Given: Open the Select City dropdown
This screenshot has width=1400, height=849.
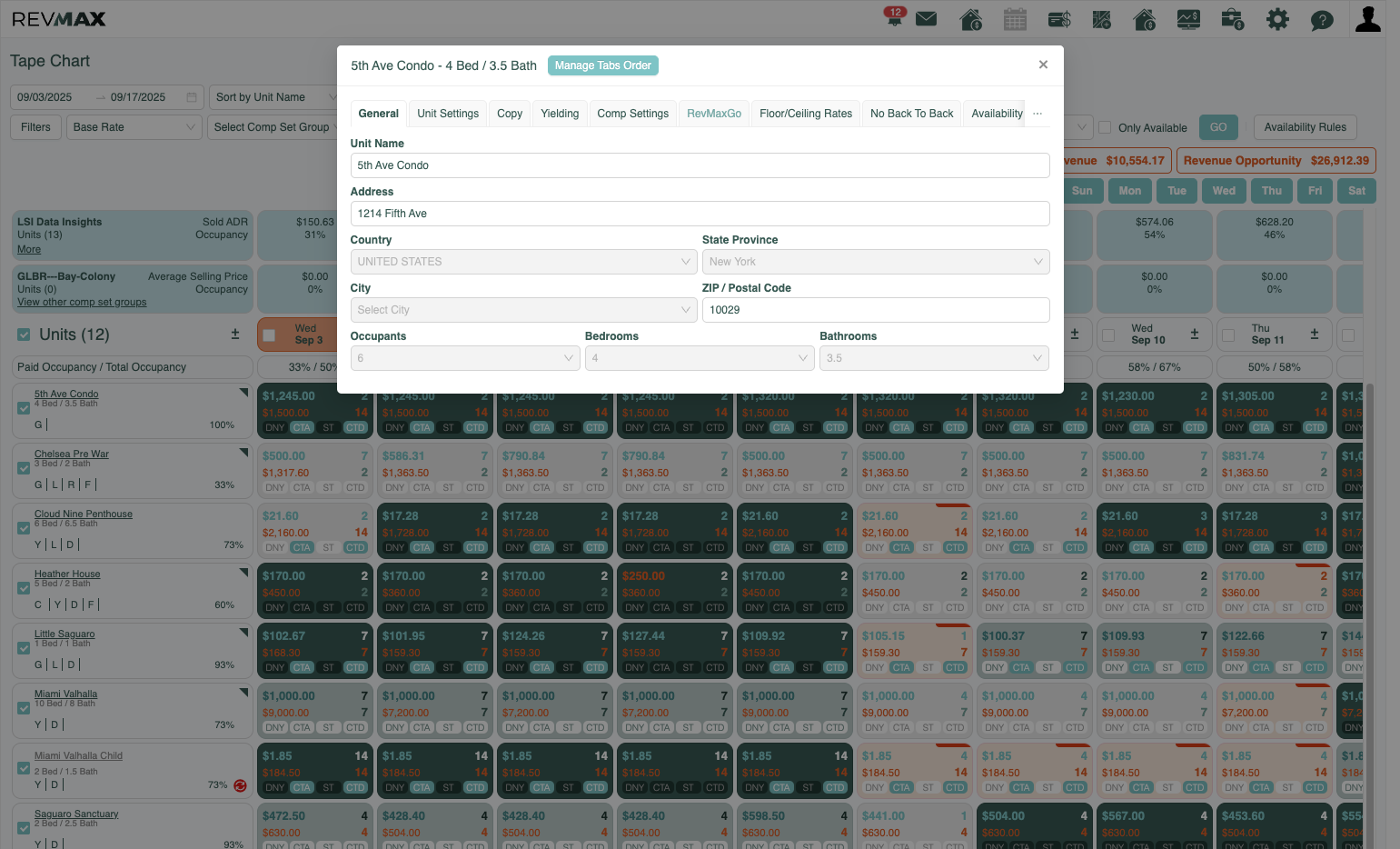Looking at the screenshot, I should pos(523,310).
